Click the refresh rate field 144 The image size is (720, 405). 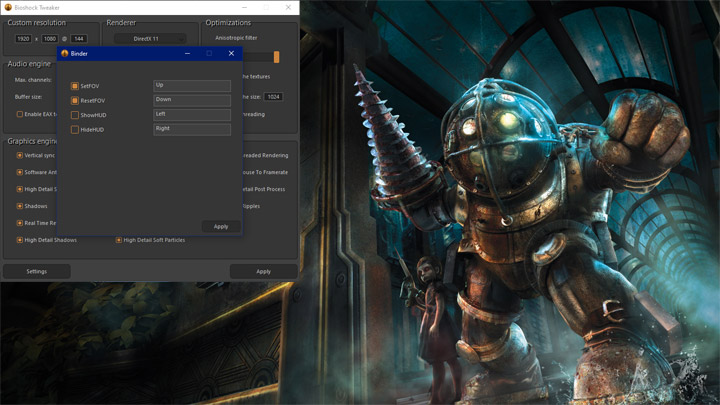79,39
